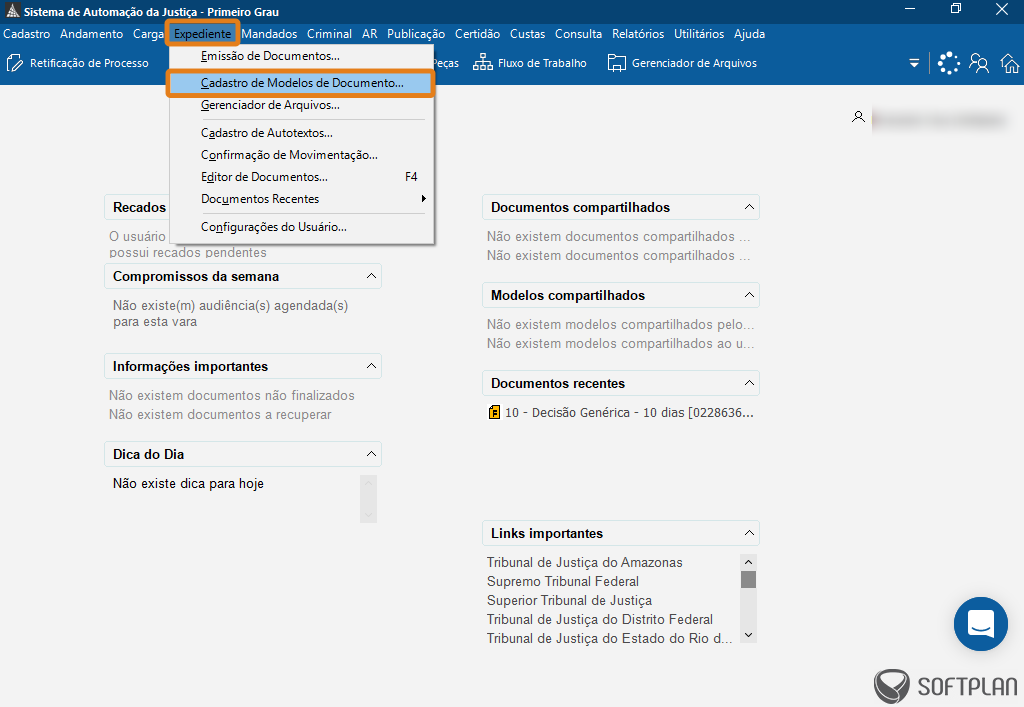1024x707 pixels.
Task: Open the chat support bubble icon
Action: (980, 623)
